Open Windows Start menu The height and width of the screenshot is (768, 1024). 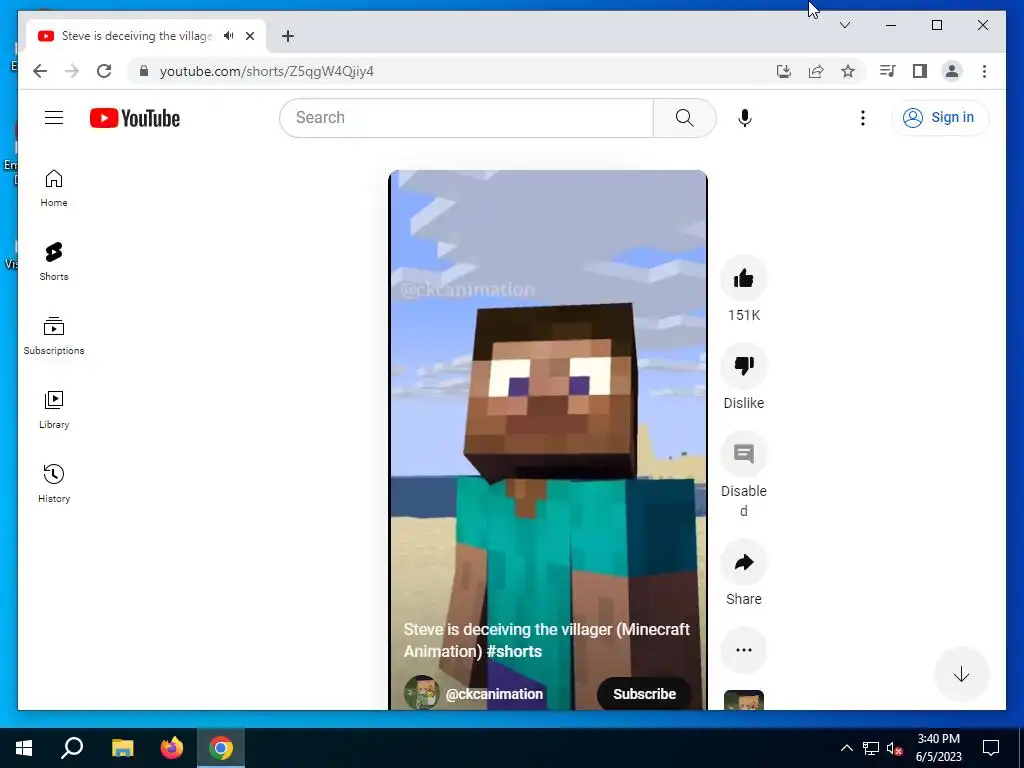(x=24, y=748)
